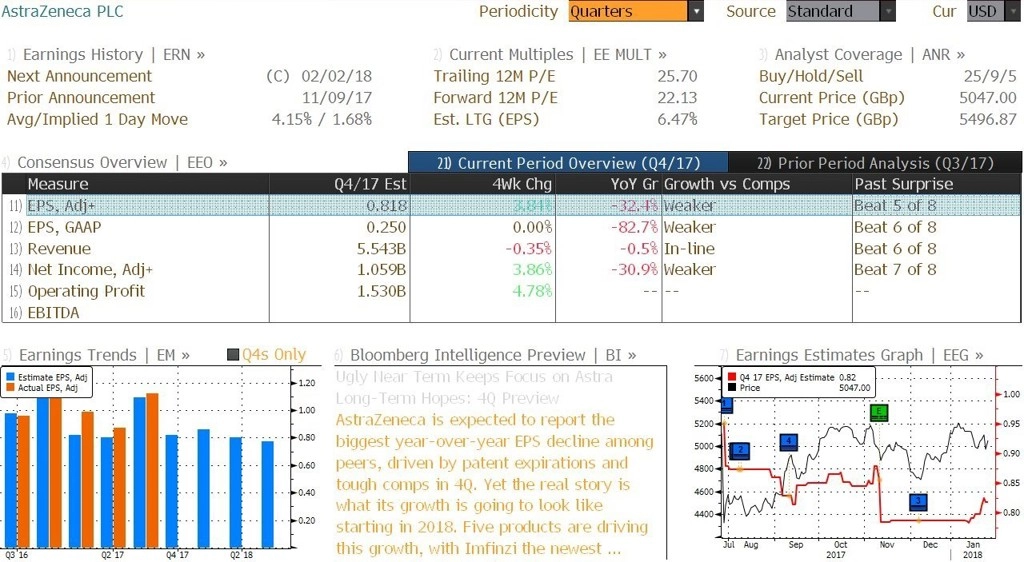Select blue marker 4 on estimates graph
This screenshot has height=562, width=1024.
click(x=789, y=442)
